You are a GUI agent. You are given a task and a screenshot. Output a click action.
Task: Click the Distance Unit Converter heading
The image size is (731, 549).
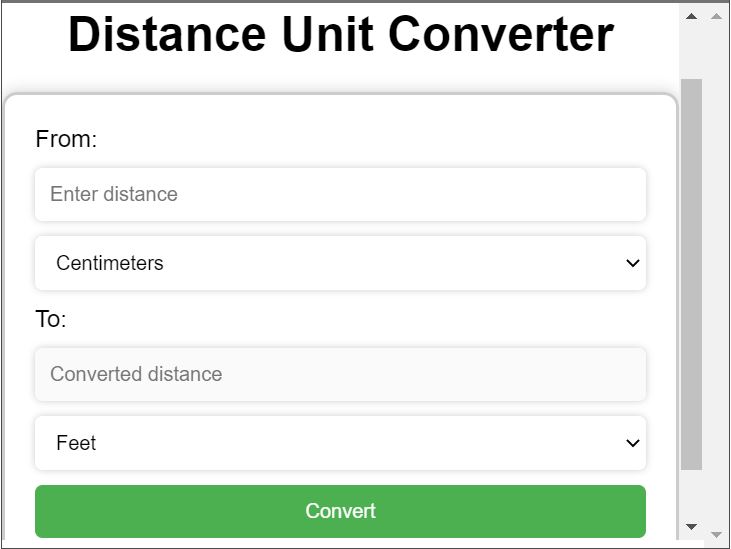(340, 36)
